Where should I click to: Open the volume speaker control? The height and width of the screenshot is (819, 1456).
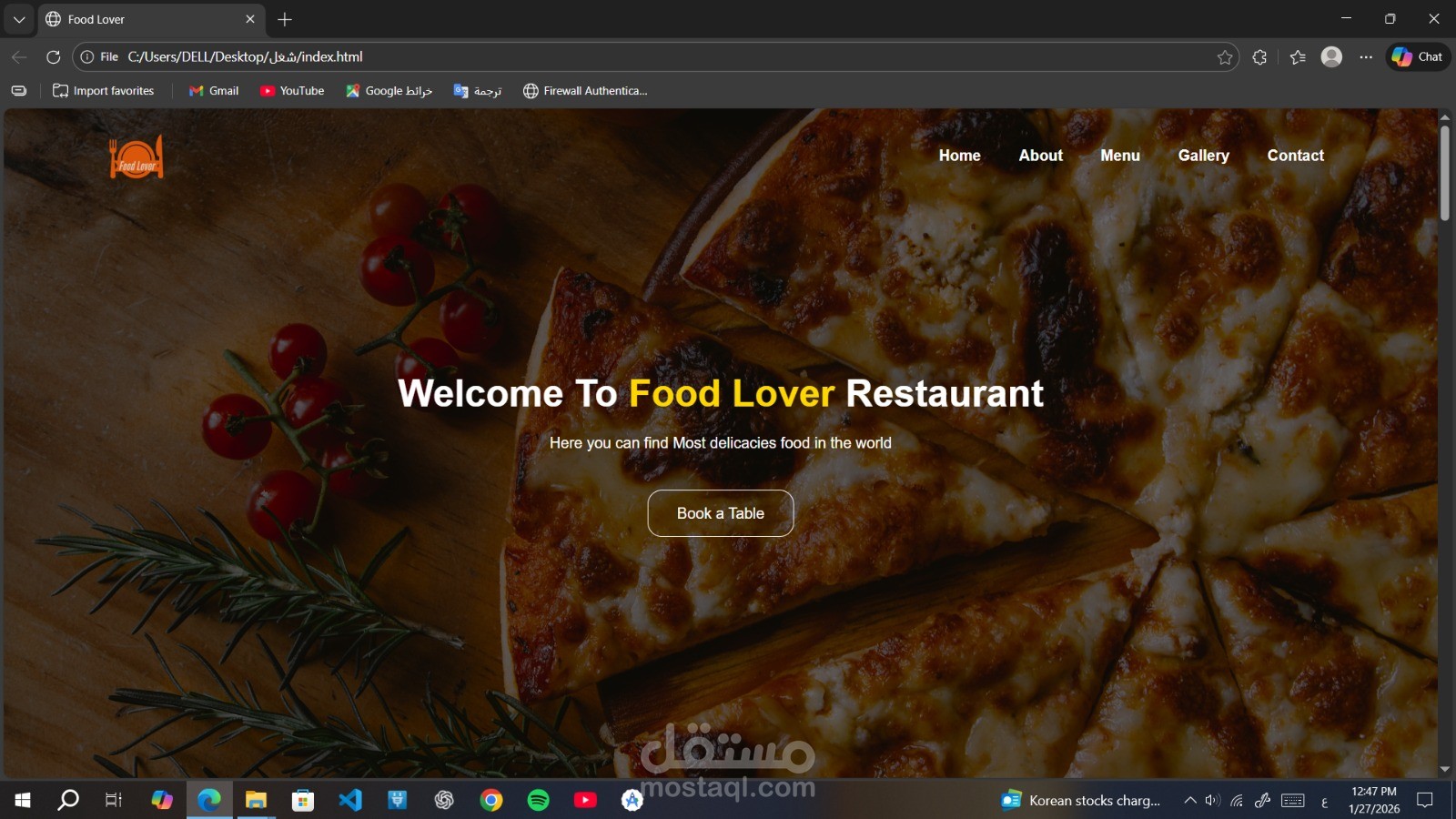1212,800
